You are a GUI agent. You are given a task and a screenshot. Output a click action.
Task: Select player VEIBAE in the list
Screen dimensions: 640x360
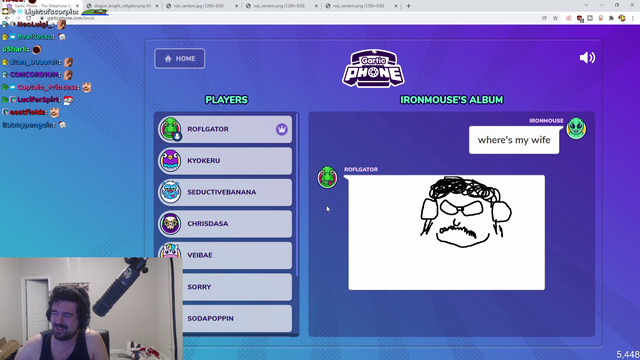click(225, 255)
